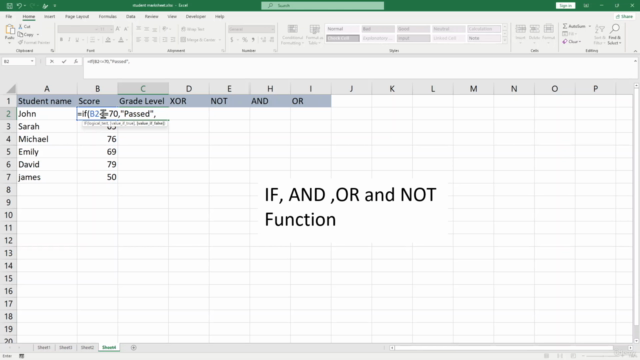Open Find & Select magnifier icon
The image size is (640, 360).
(x=615, y=29)
